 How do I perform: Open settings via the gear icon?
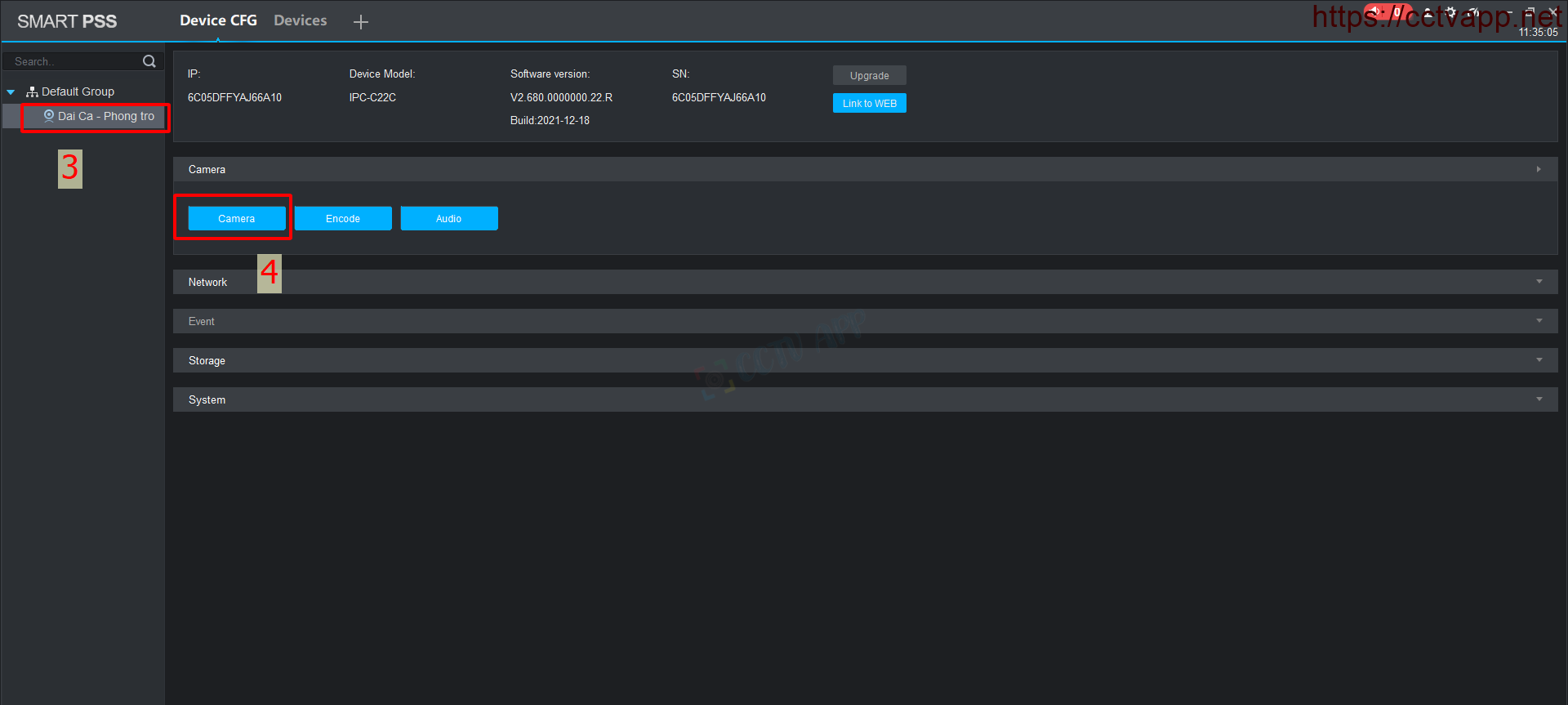tap(1450, 13)
